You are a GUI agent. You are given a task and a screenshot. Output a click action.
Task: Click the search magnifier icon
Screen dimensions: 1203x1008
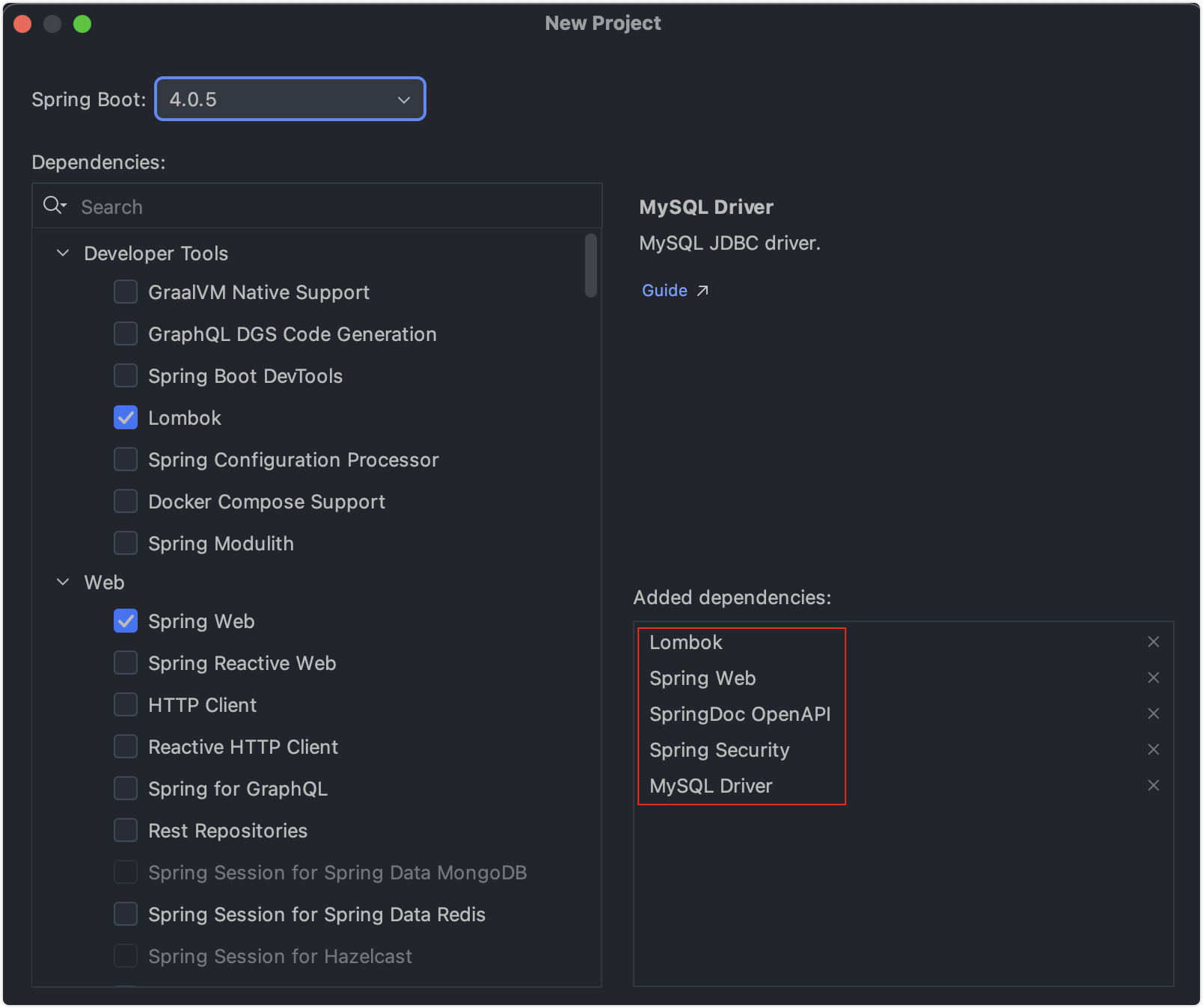pyautogui.click(x=53, y=206)
